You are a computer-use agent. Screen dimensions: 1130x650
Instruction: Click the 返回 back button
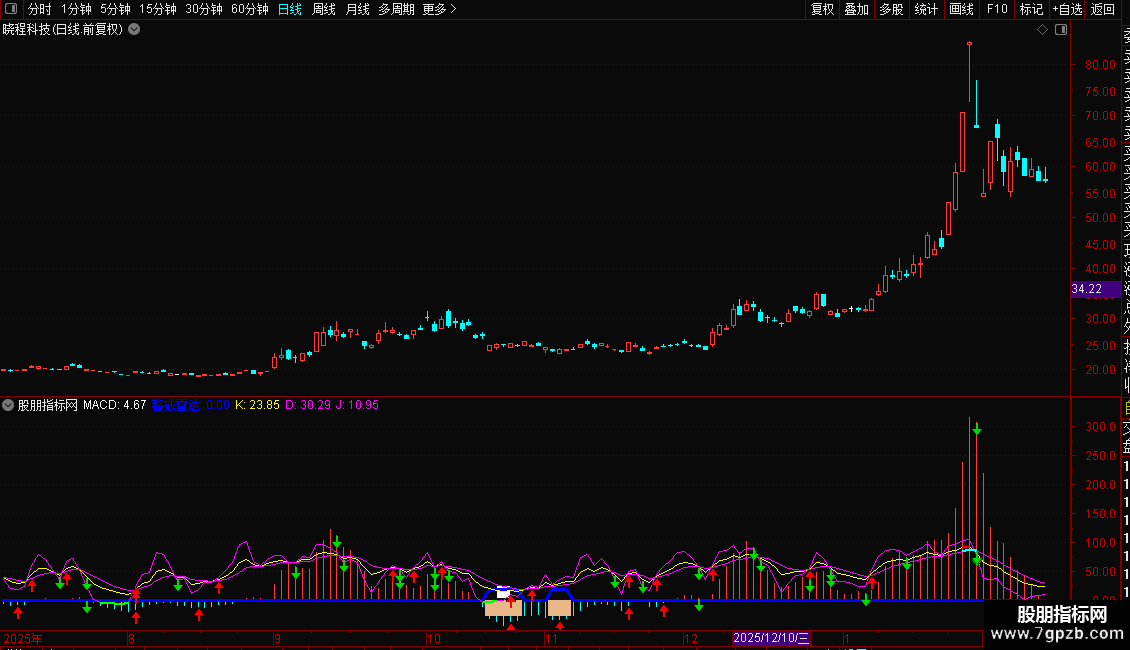1103,9
